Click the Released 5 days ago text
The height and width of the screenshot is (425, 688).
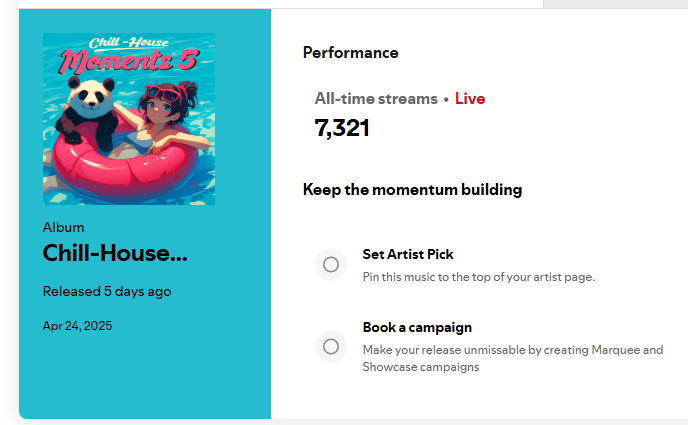coord(107,292)
